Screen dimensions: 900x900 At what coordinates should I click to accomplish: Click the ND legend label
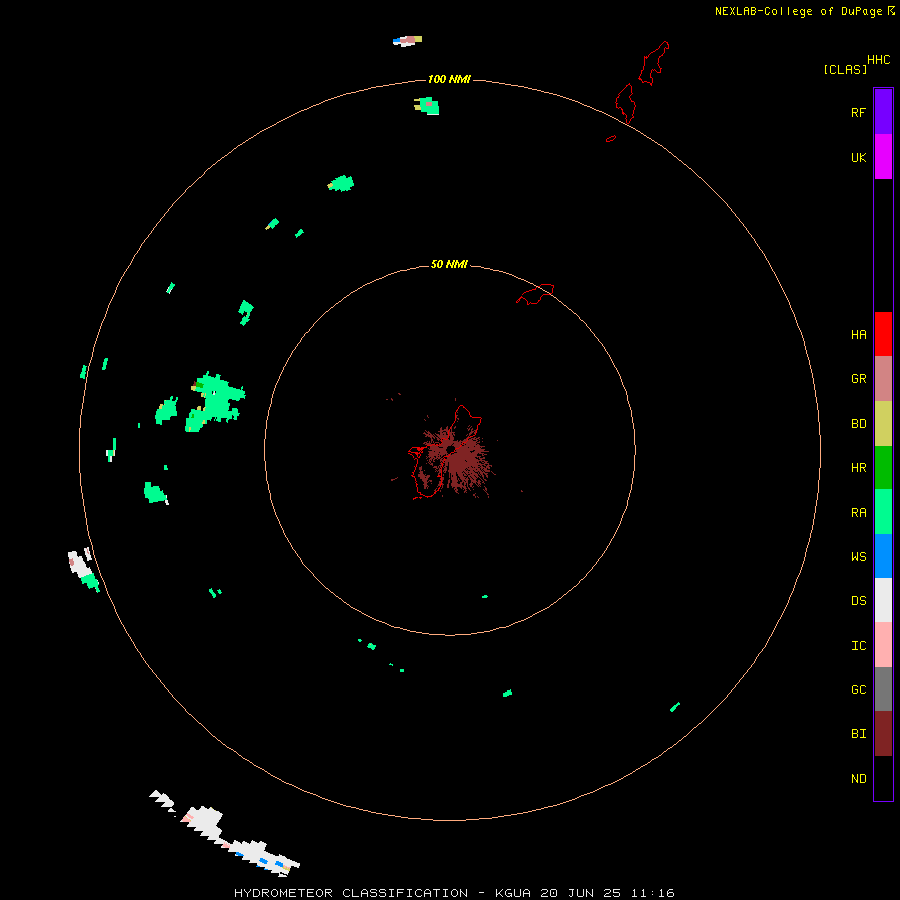tap(858, 779)
